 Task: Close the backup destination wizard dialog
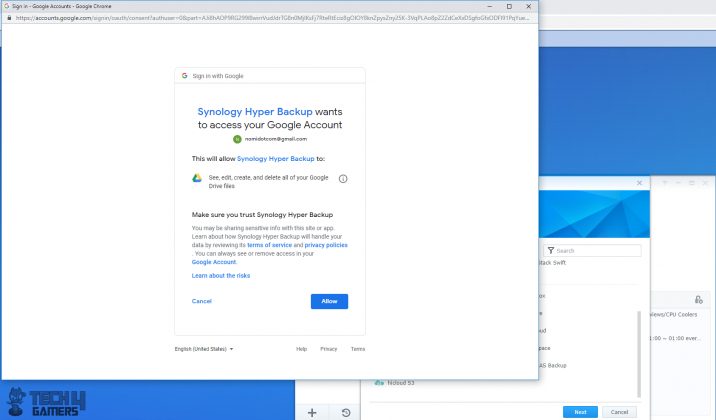639,183
